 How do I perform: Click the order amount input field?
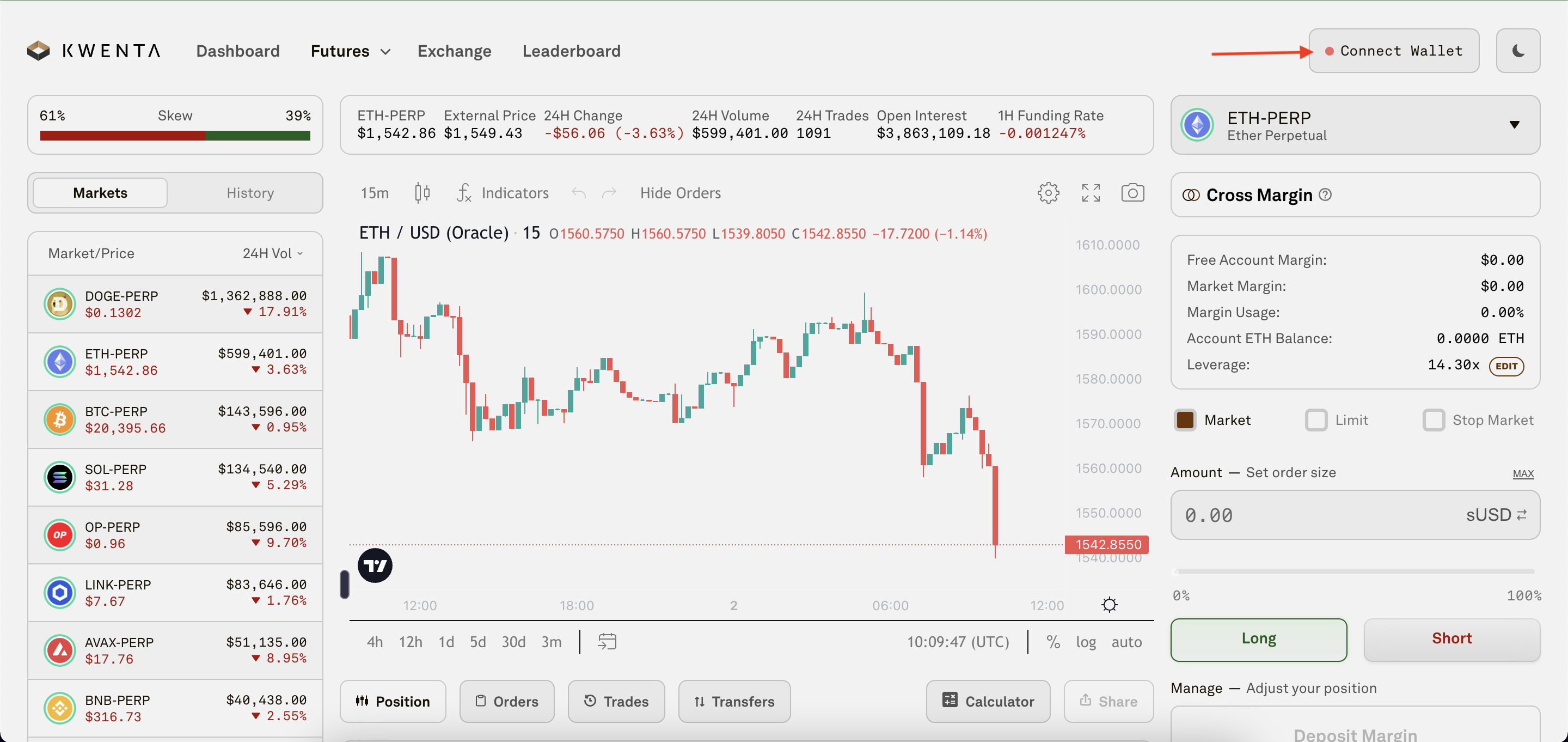point(1355,515)
